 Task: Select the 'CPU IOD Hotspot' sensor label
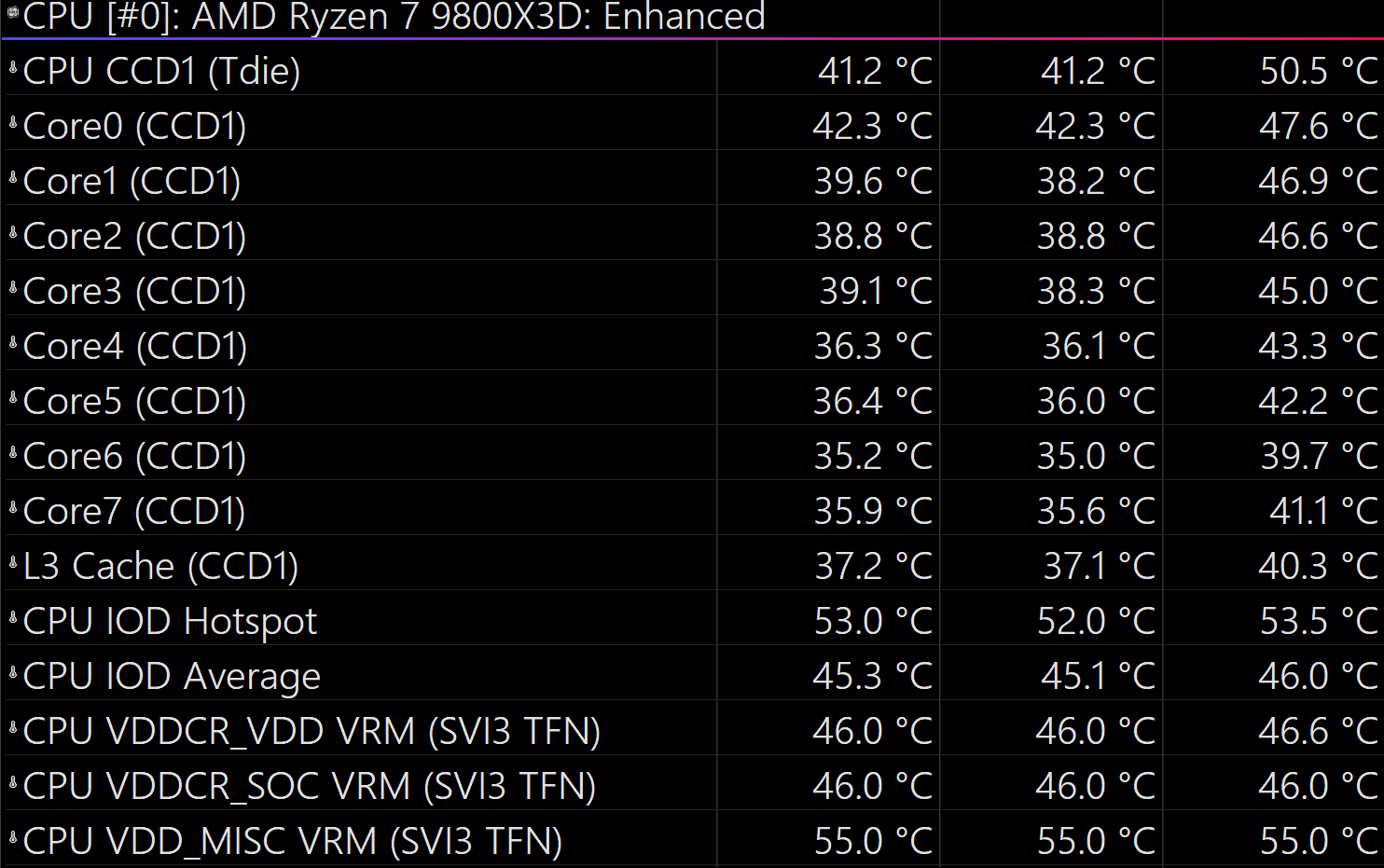pyautogui.click(x=170, y=622)
